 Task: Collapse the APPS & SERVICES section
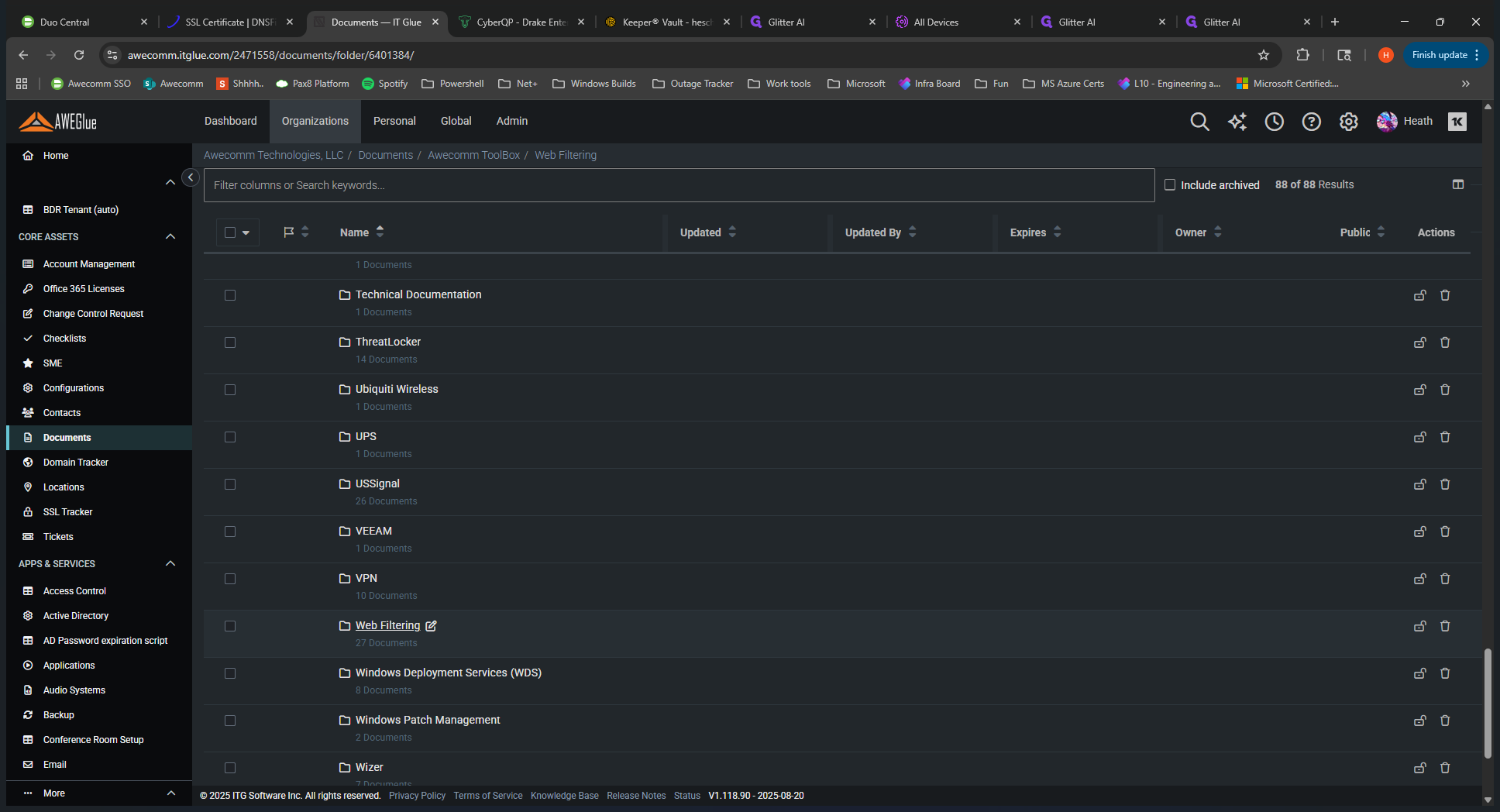click(x=170, y=563)
